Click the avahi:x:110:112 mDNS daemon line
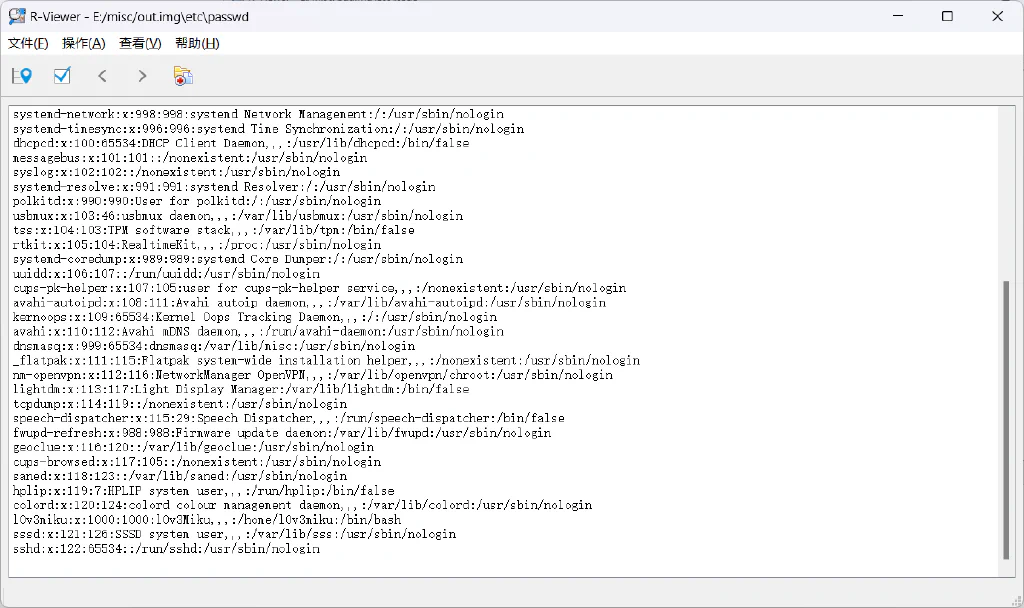1024x608 pixels. 258,332
